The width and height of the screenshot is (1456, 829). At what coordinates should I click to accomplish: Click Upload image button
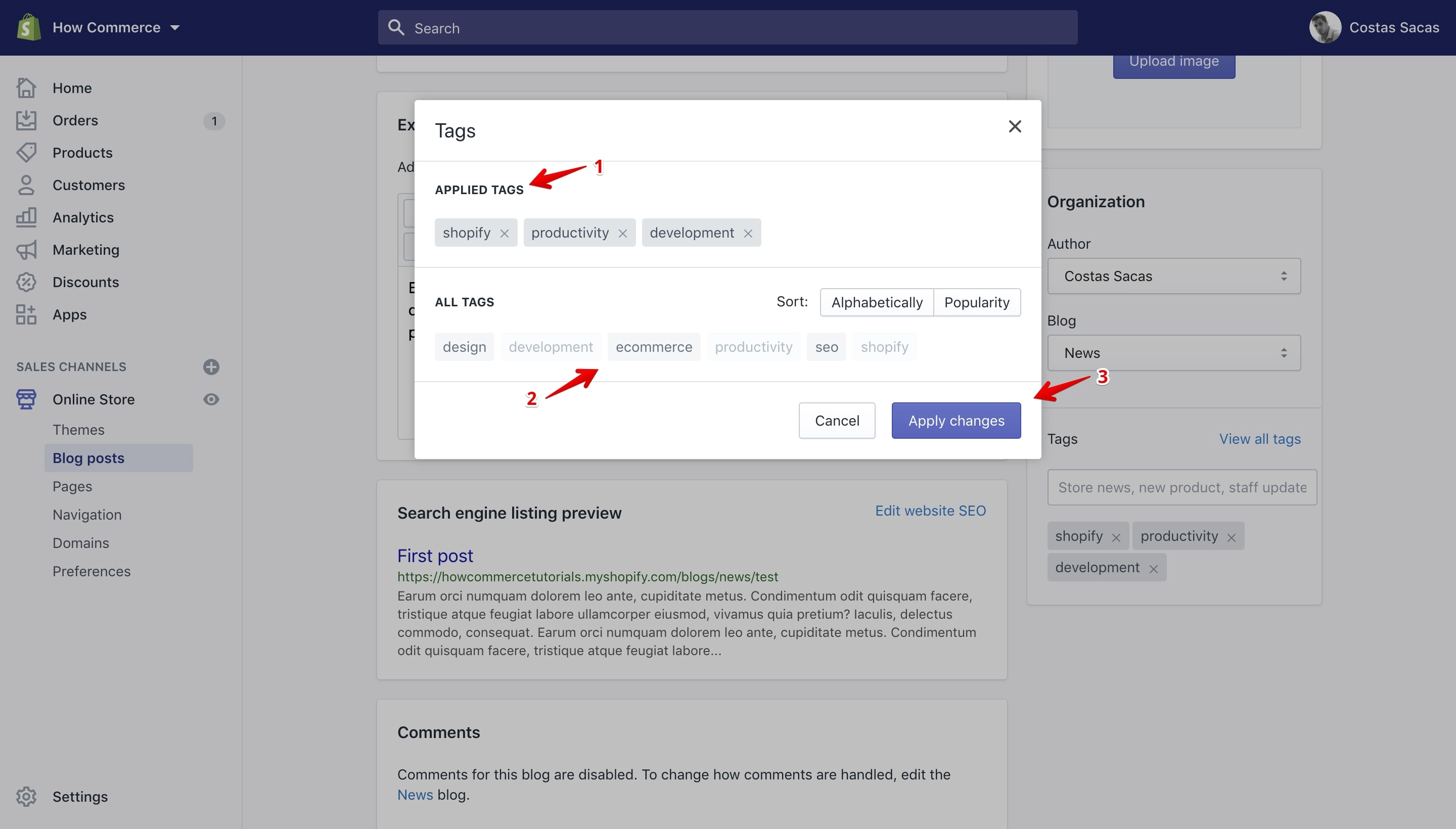(1174, 63)
